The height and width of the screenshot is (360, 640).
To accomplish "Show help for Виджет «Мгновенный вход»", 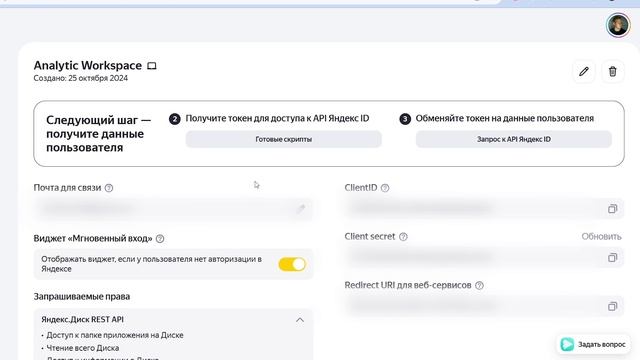I will [160, 239].
